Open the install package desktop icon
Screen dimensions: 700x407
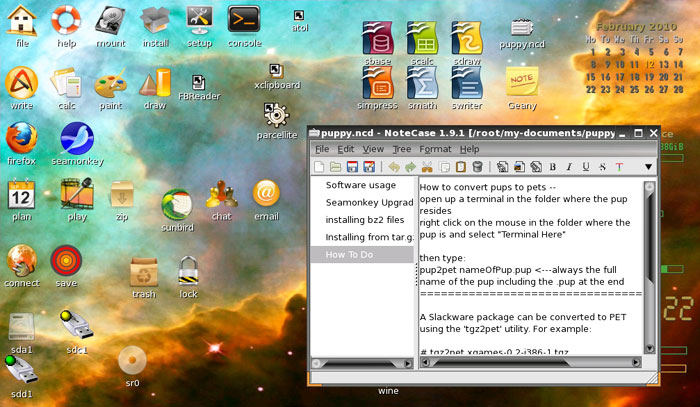click(x=155, y=26)
